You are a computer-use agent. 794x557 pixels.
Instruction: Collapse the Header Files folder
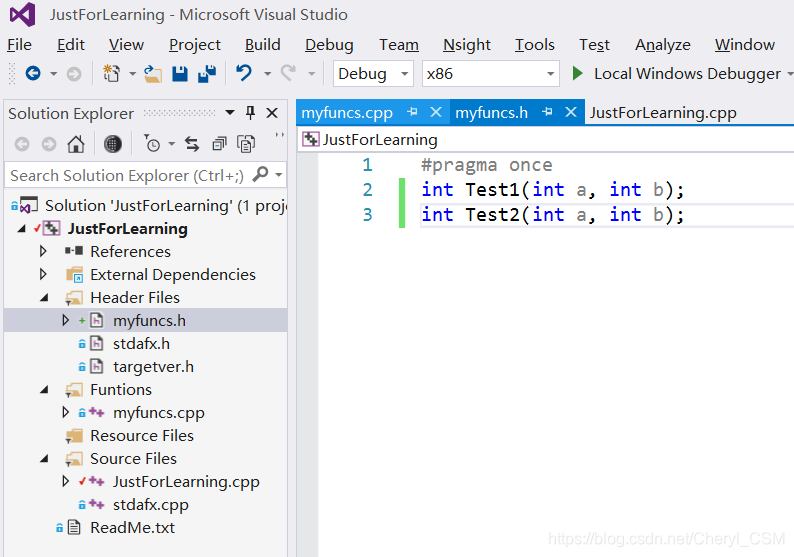click(x=44, y=298)
